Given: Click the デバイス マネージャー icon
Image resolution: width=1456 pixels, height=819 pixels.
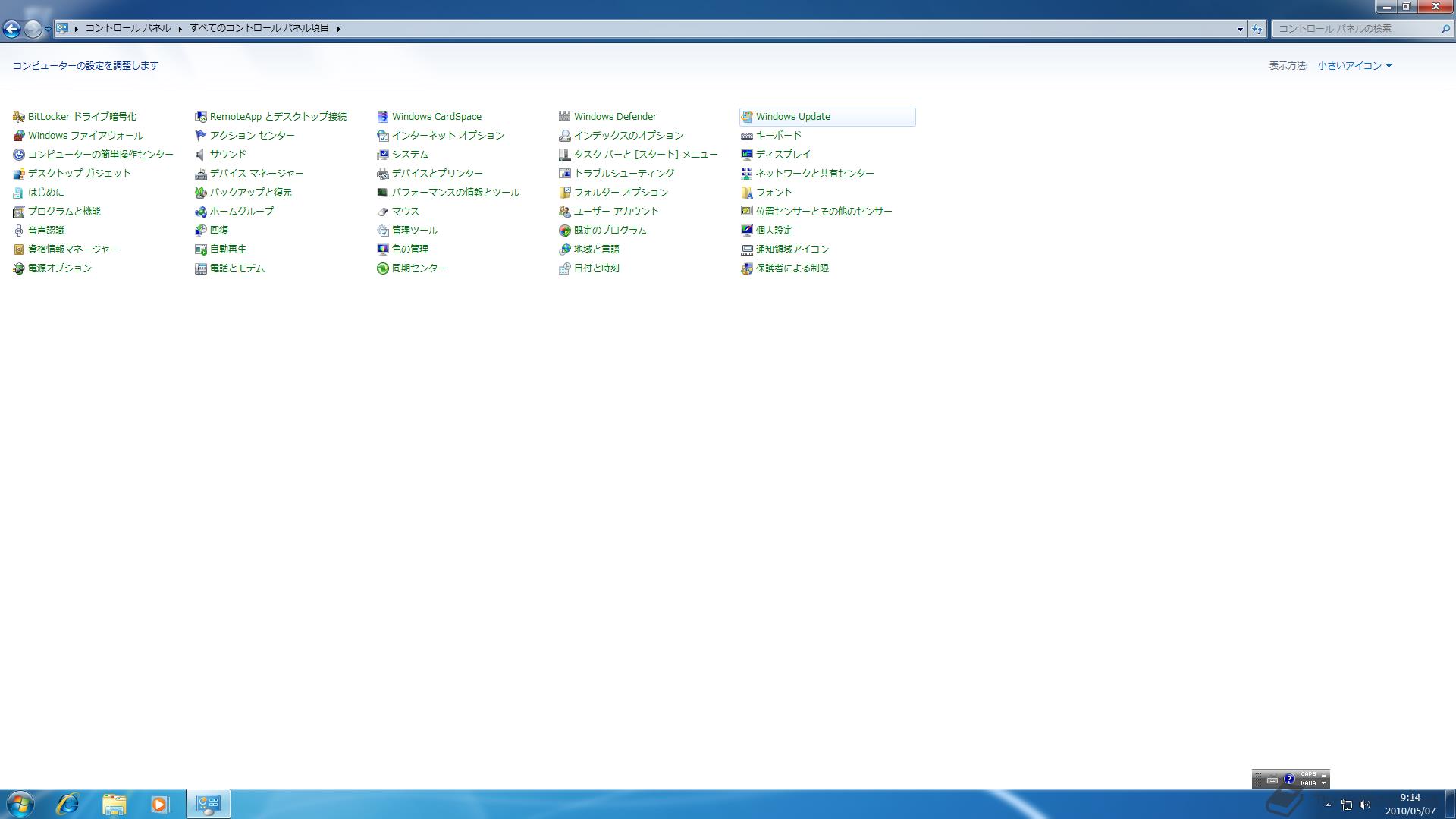Looking at the screenshot, I should (201, 174).
